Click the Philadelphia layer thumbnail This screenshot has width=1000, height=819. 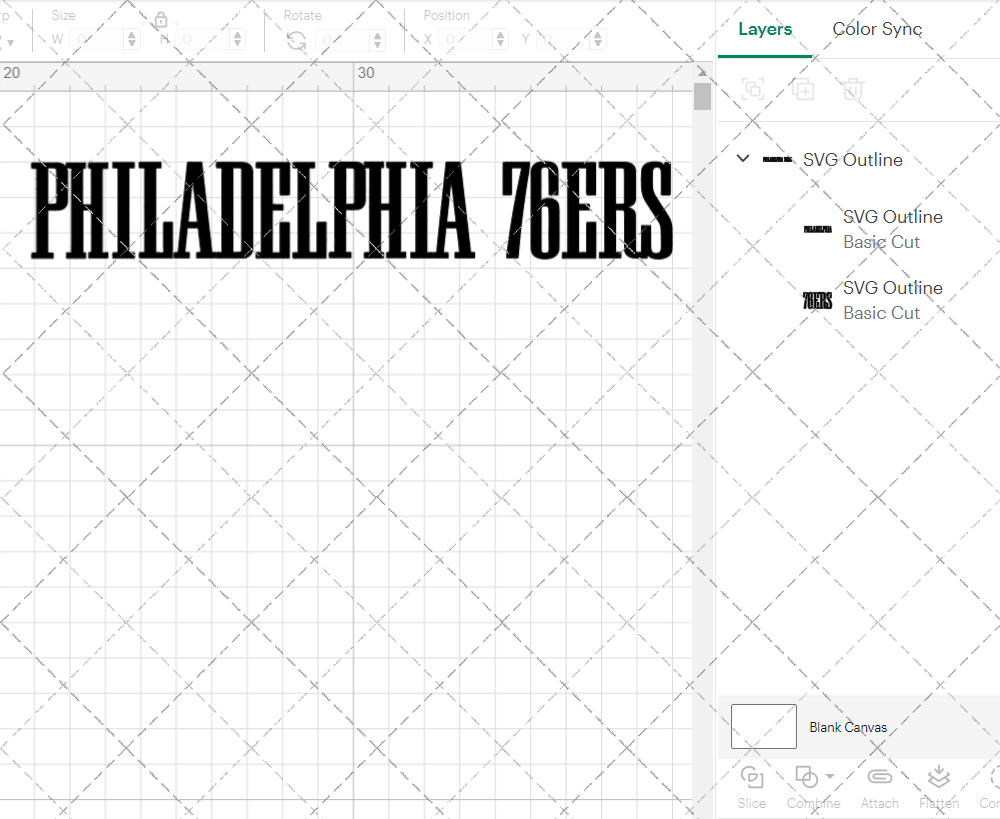(x=818, y=230)
